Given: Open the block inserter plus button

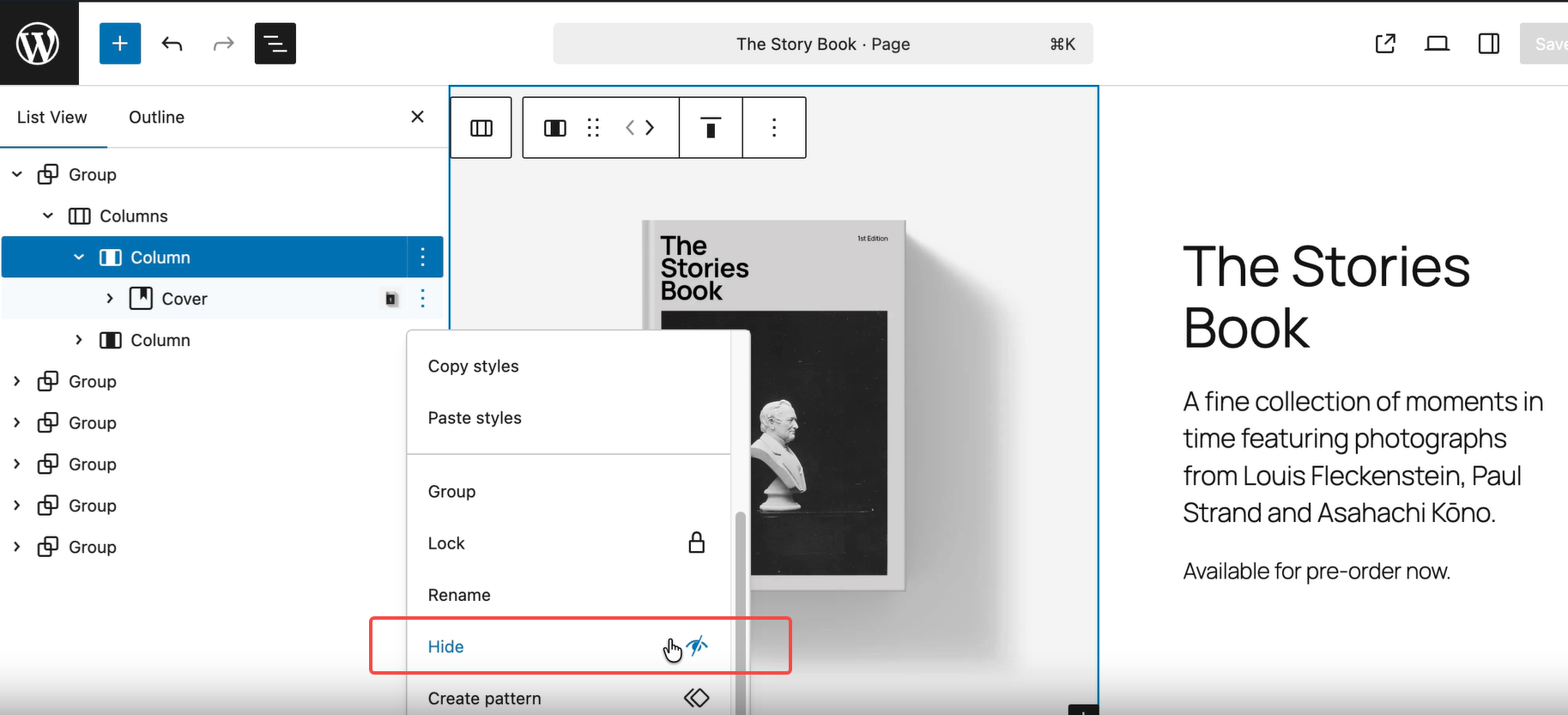Looking at the screenshot, I should pos(120,43).
